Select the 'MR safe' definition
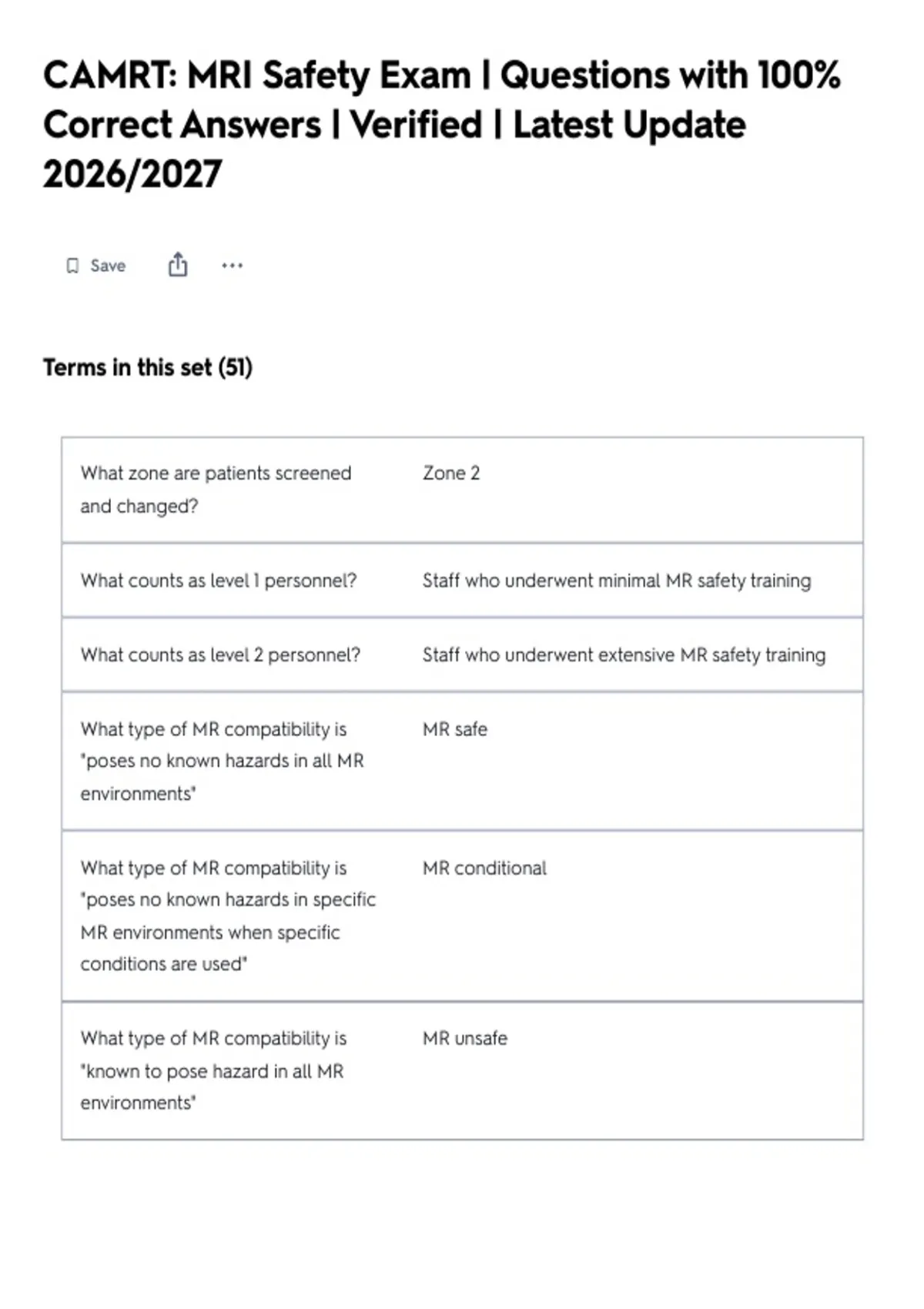The image size is (924, 1309). click(455, 729)
